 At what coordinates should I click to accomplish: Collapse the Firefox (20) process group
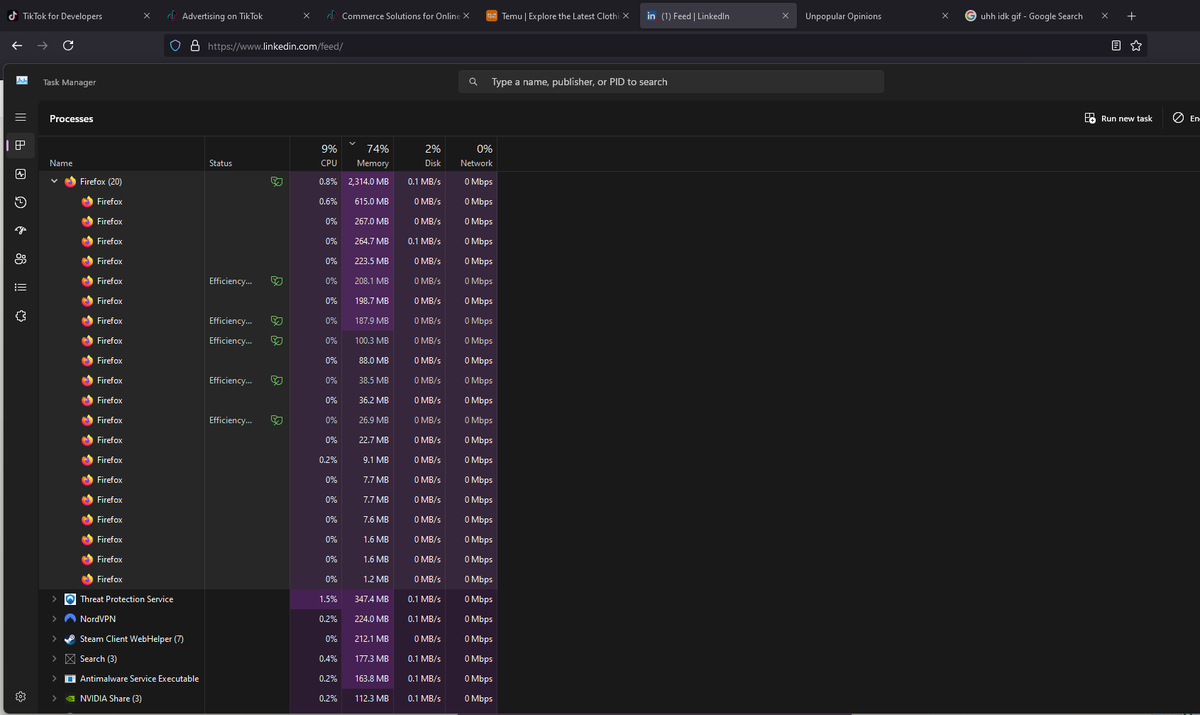tap(54, 181)
